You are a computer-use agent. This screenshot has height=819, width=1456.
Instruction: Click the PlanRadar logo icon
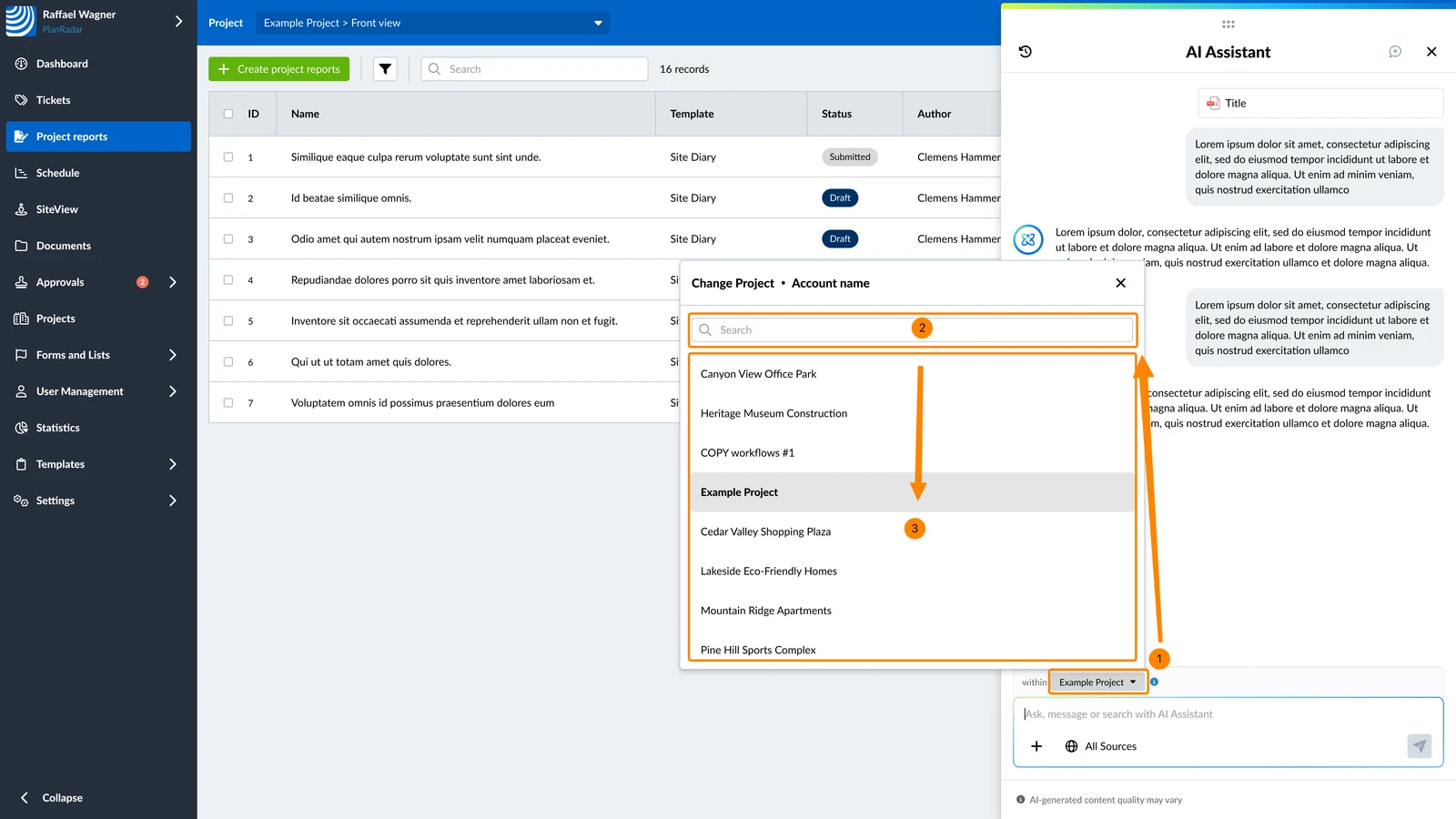20,21
